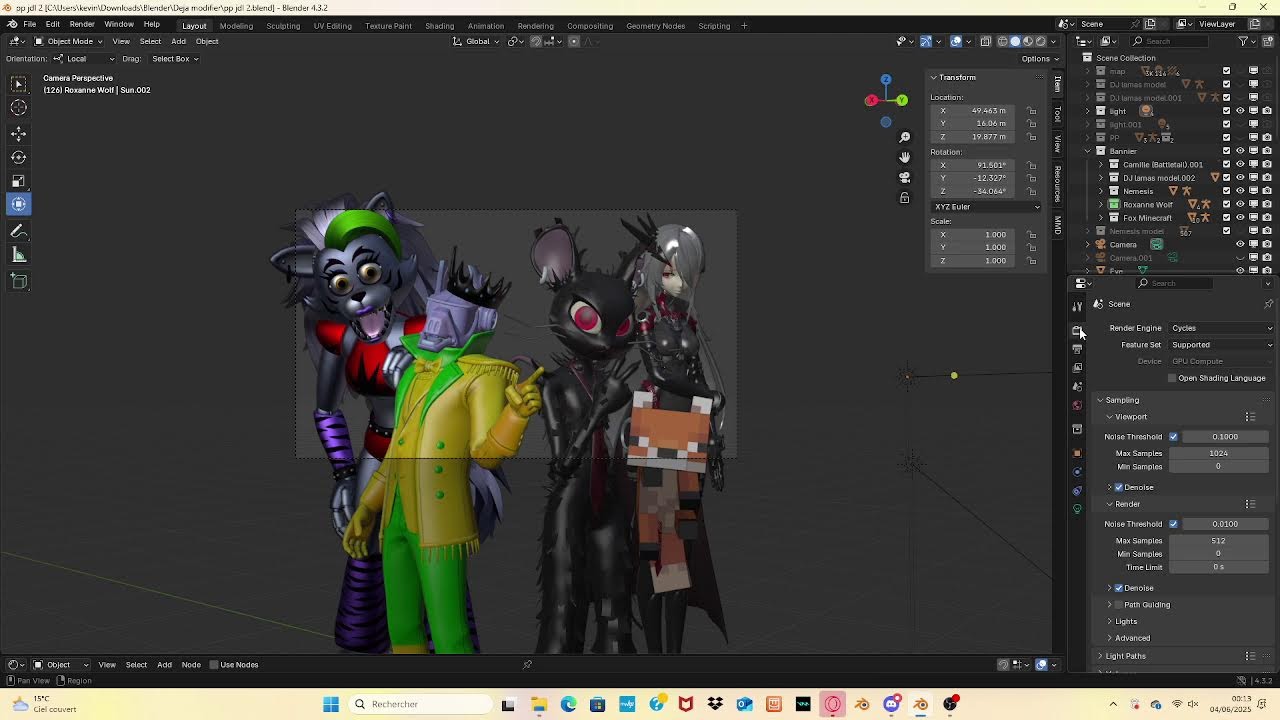Open the Object menu in viewport header
This screenshot has height=720, width=1280.
207,41
